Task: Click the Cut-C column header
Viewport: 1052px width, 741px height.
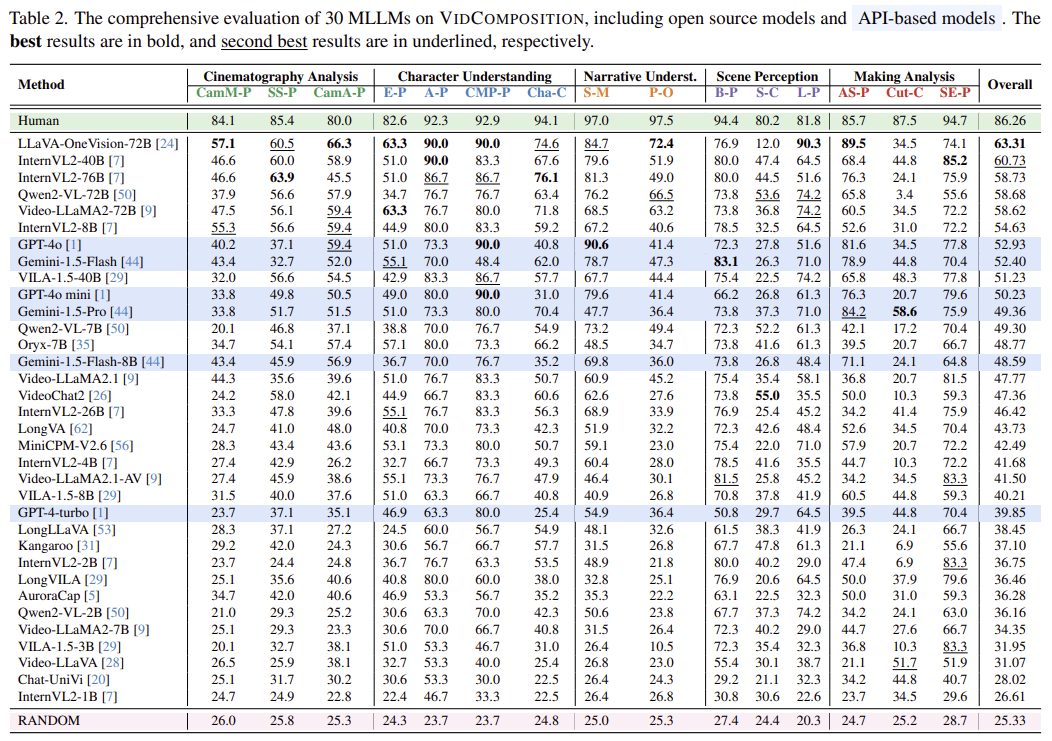Action: tap(904, 93)
